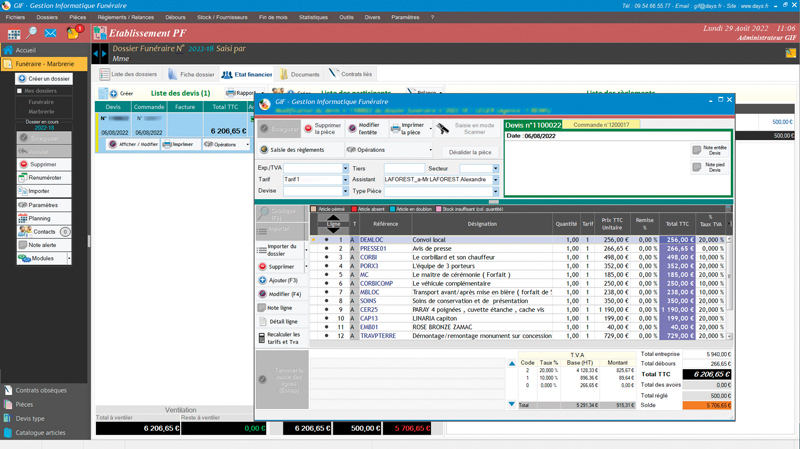Open the Règlements / Relances menu
Image resolution: width=800 pixels, height=449 pixels.
pos(126,17)
